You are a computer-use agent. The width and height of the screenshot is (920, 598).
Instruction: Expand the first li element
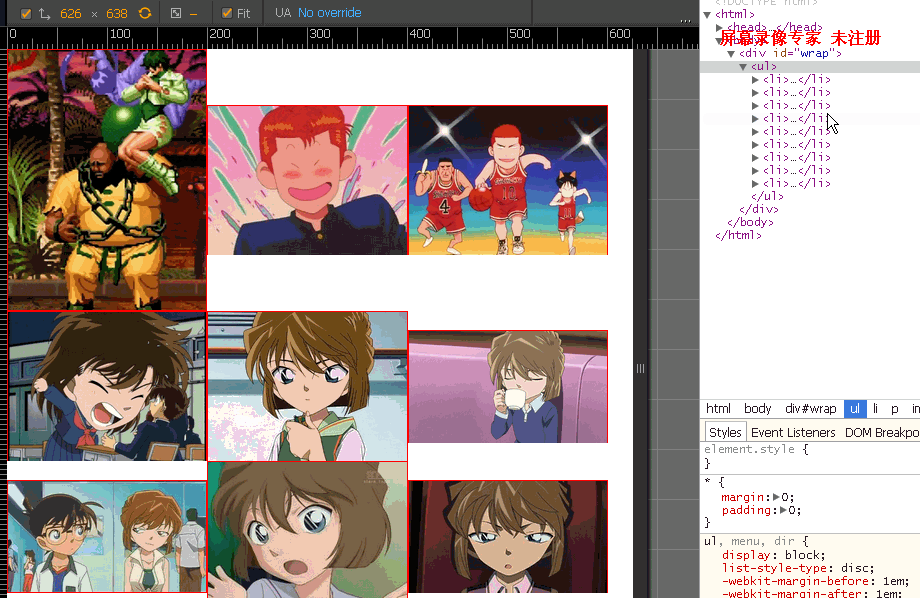click(x=755, y=79)
